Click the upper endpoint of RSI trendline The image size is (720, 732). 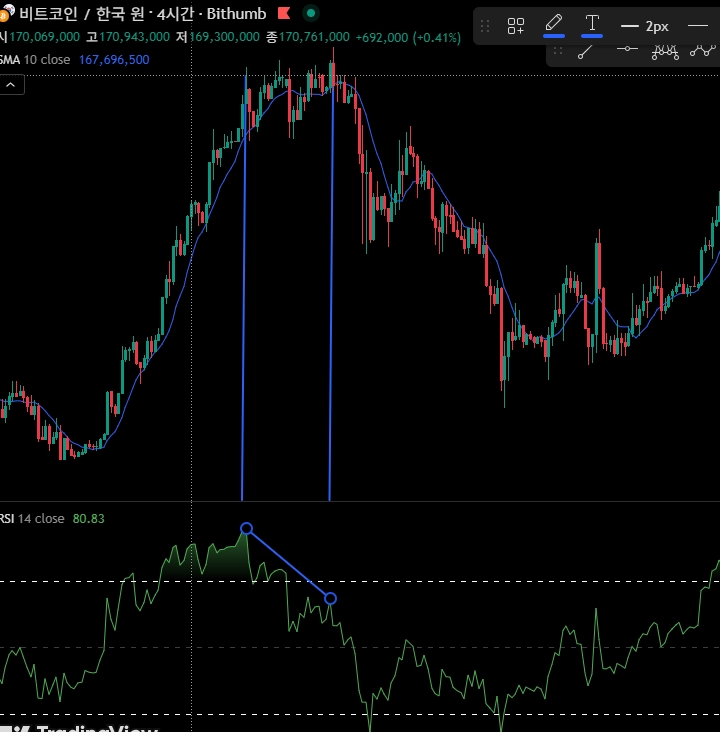[x=246, y=528]
